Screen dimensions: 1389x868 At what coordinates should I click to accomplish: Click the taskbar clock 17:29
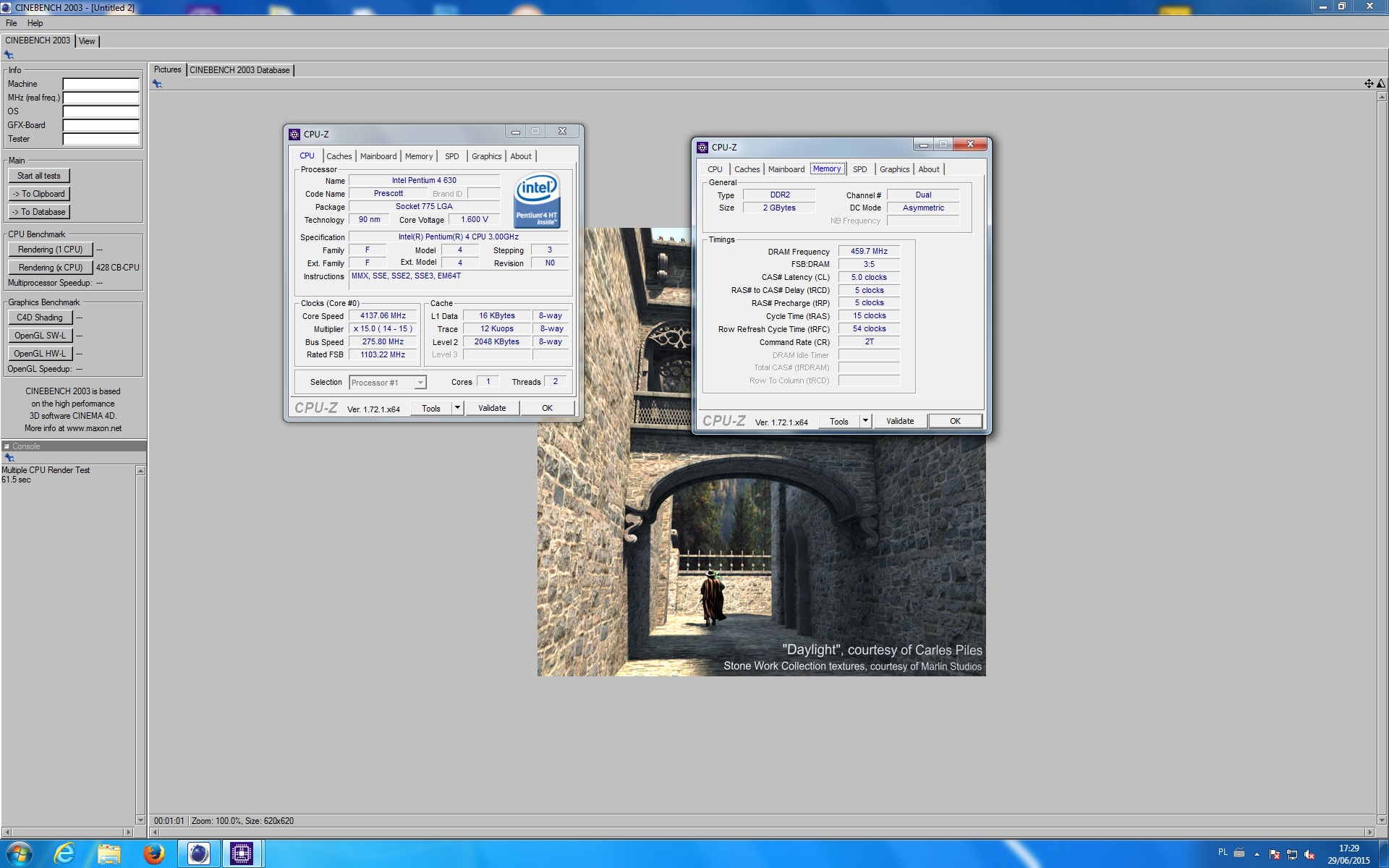(x=1348, y=848)
